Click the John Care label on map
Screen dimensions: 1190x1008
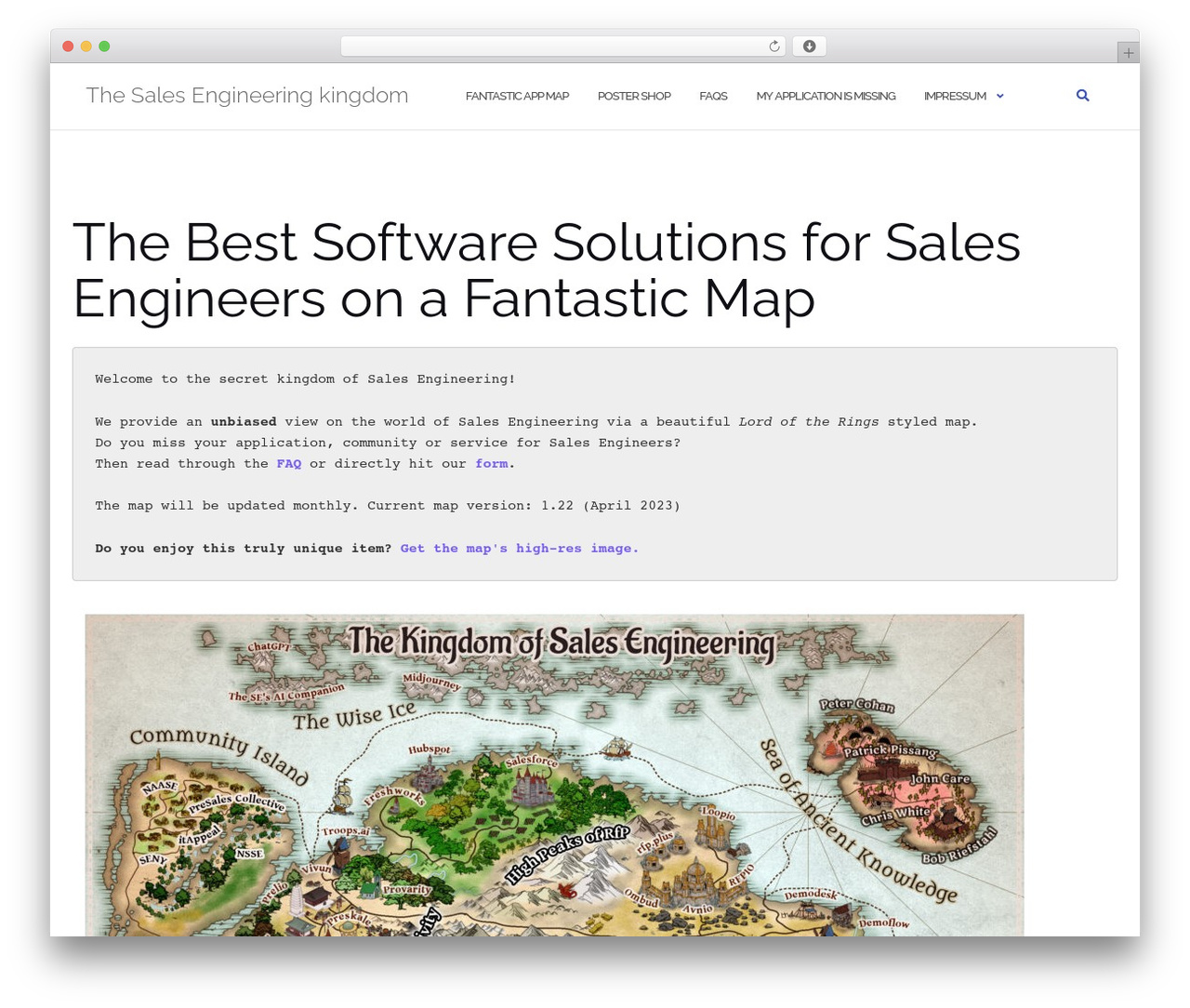[x=940, y=778]
